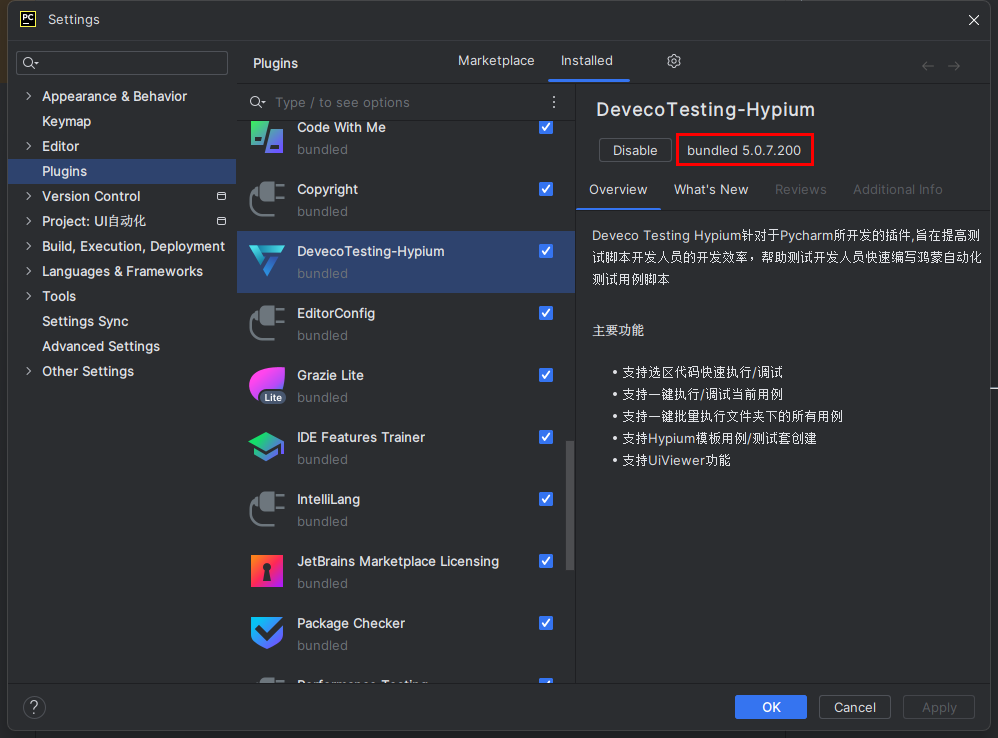Confirm settings with OK

coord(771,707)
